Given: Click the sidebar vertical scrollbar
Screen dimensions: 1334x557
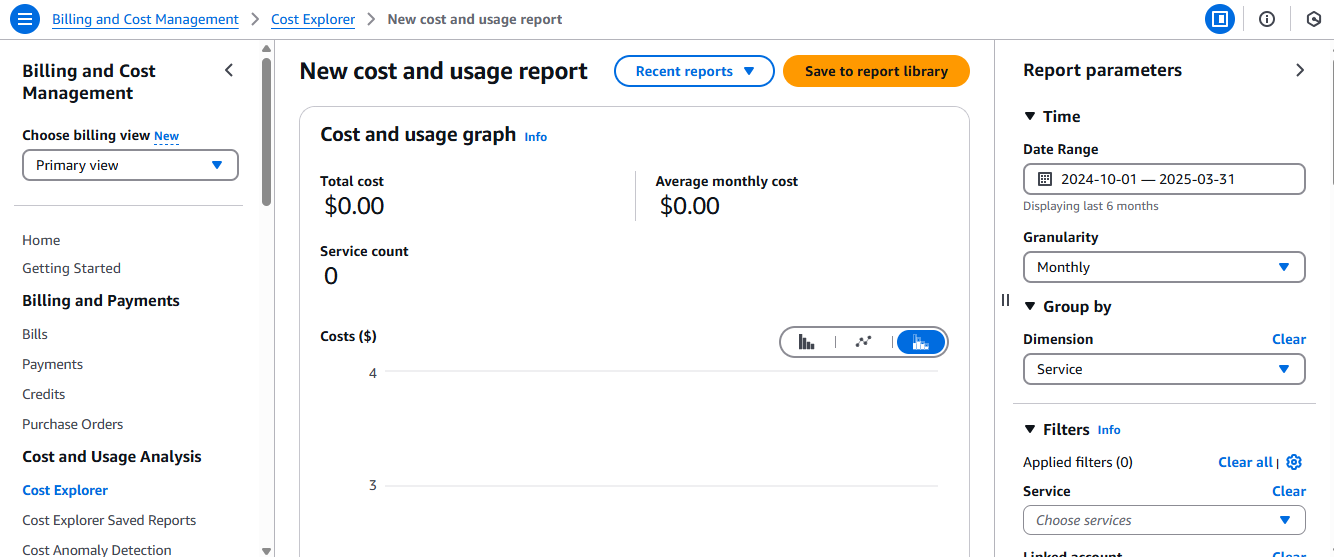Looking at the screenshot, I should click(266, 130).
